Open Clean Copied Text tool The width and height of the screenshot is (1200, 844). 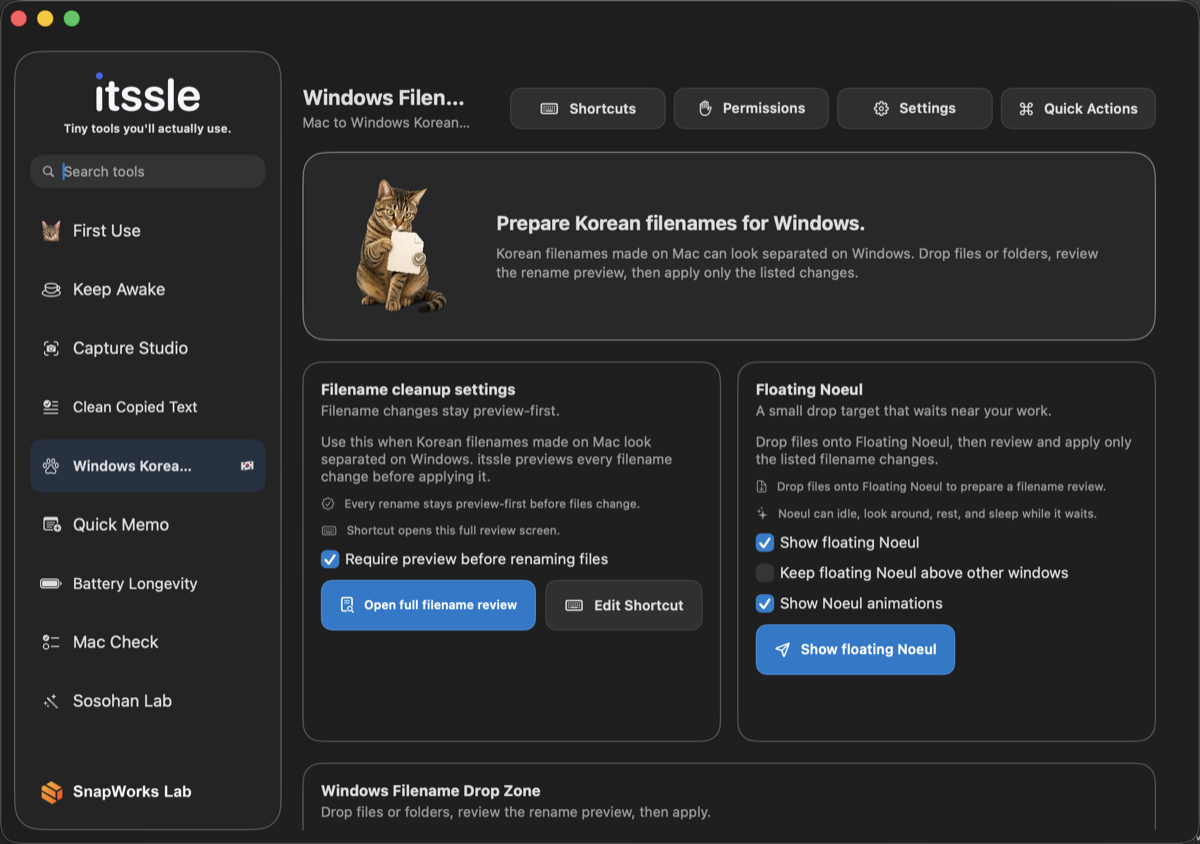[148, 407]
